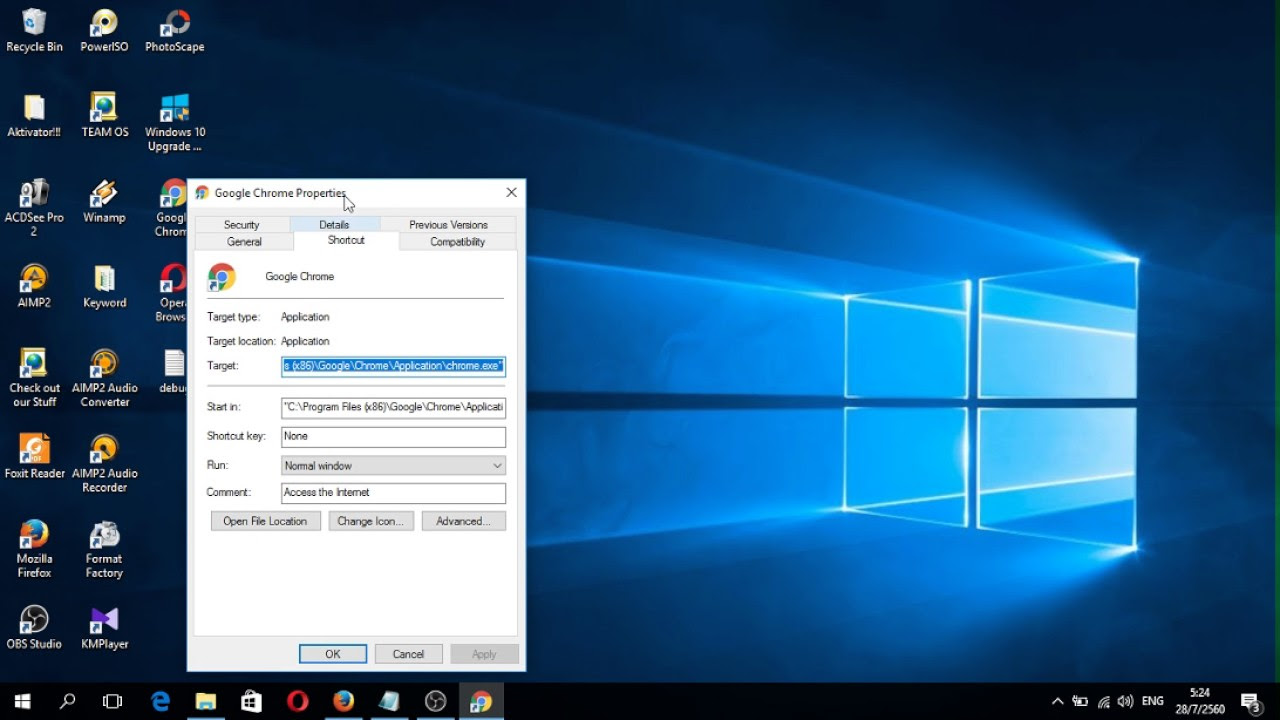Select the Aktivator!!! folder icon

[x=34, y=116]
